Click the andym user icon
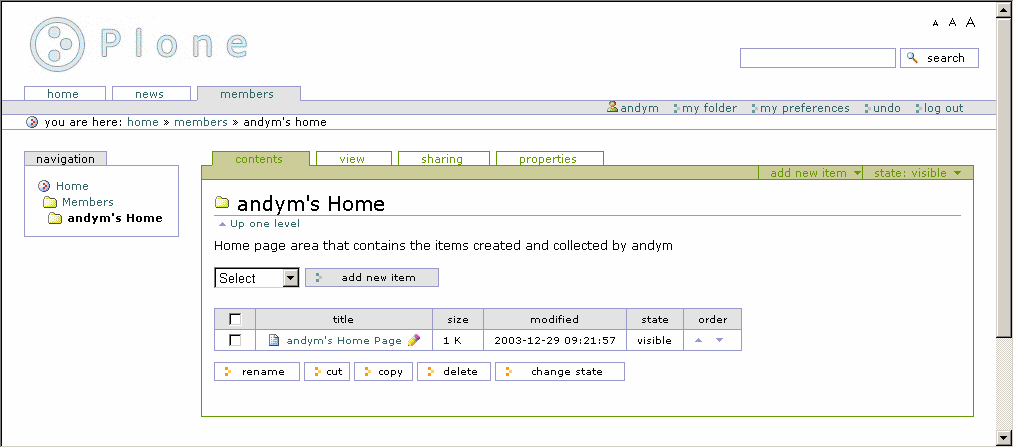Screen dimensions: 1014x448 (612, 108)
